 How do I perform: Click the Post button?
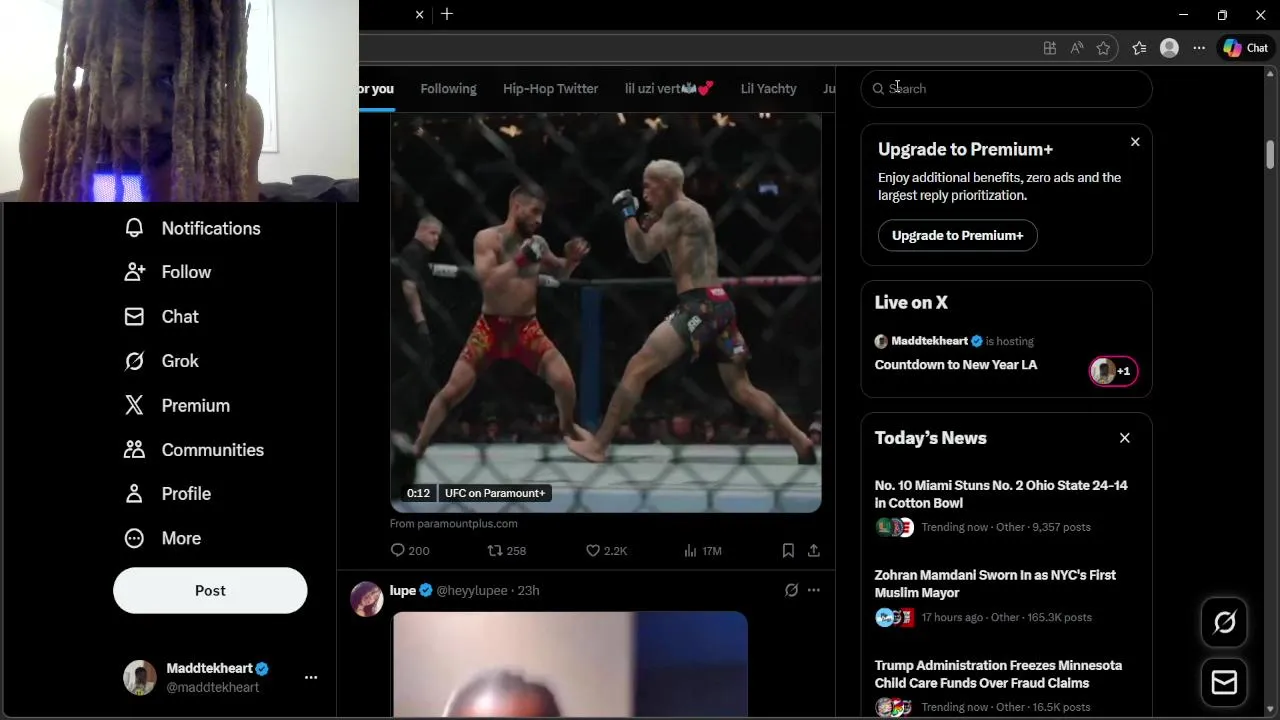[x=210, y=590]
